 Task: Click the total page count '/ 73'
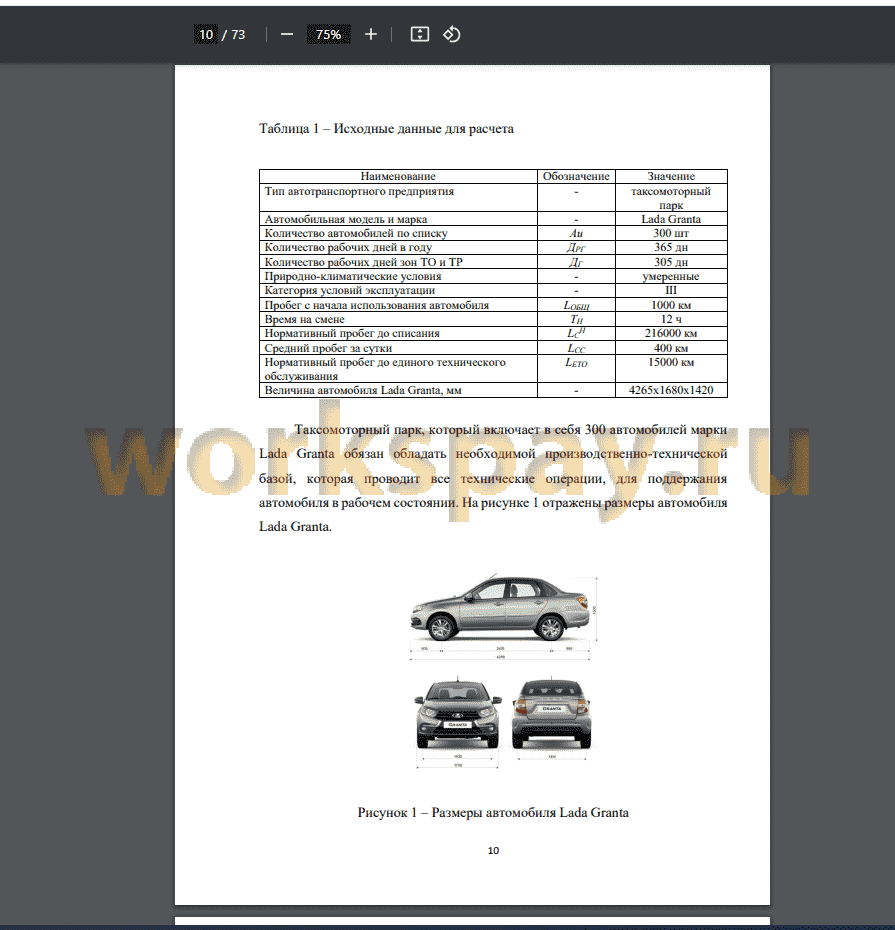pos(234,34)
